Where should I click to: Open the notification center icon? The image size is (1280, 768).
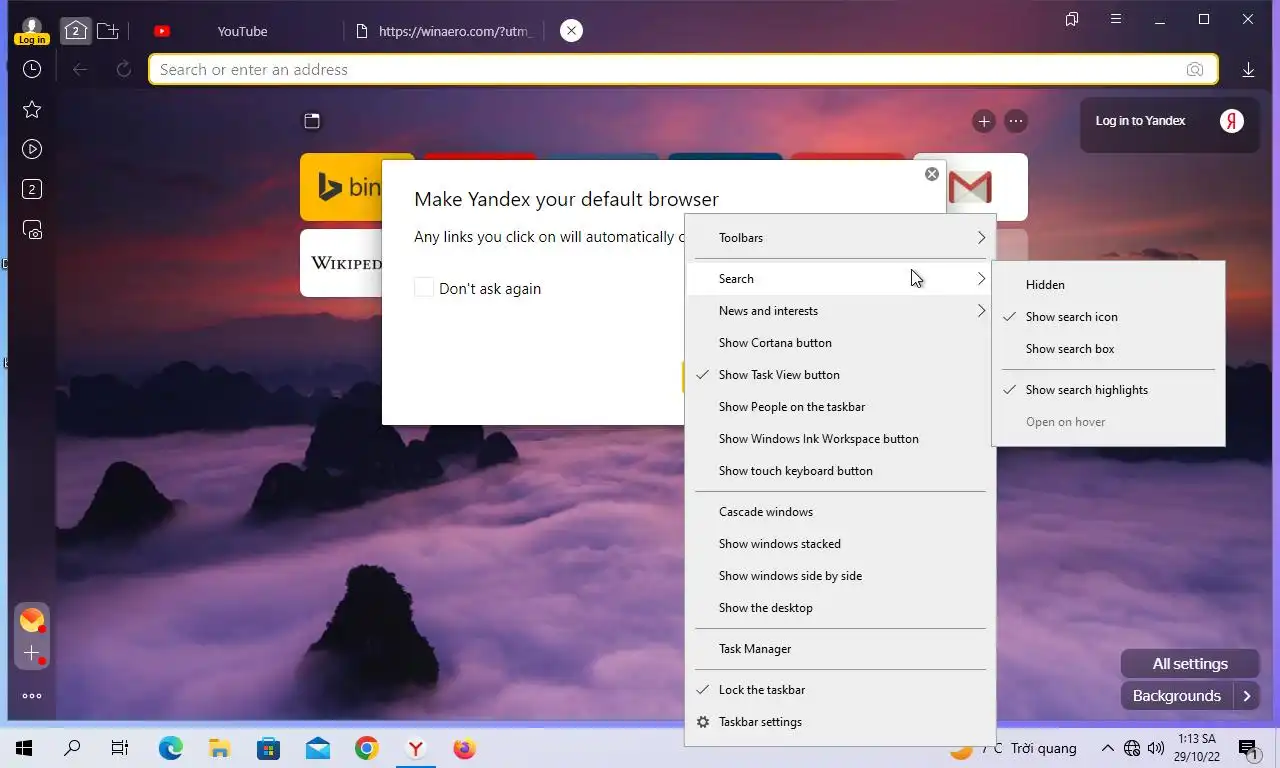coord(1248,748)
